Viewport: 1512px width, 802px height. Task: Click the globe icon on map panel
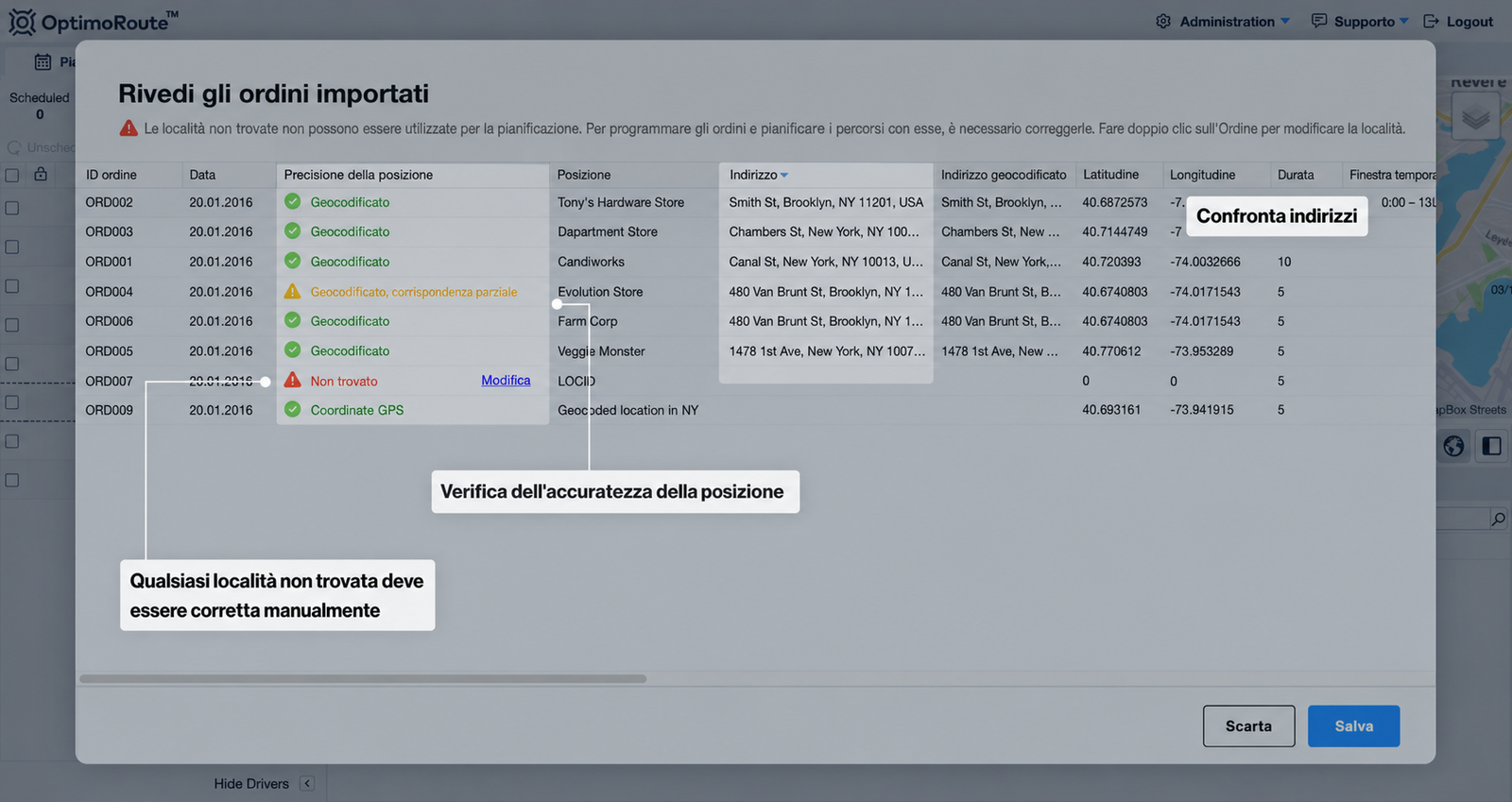[x=1453, y=446]
